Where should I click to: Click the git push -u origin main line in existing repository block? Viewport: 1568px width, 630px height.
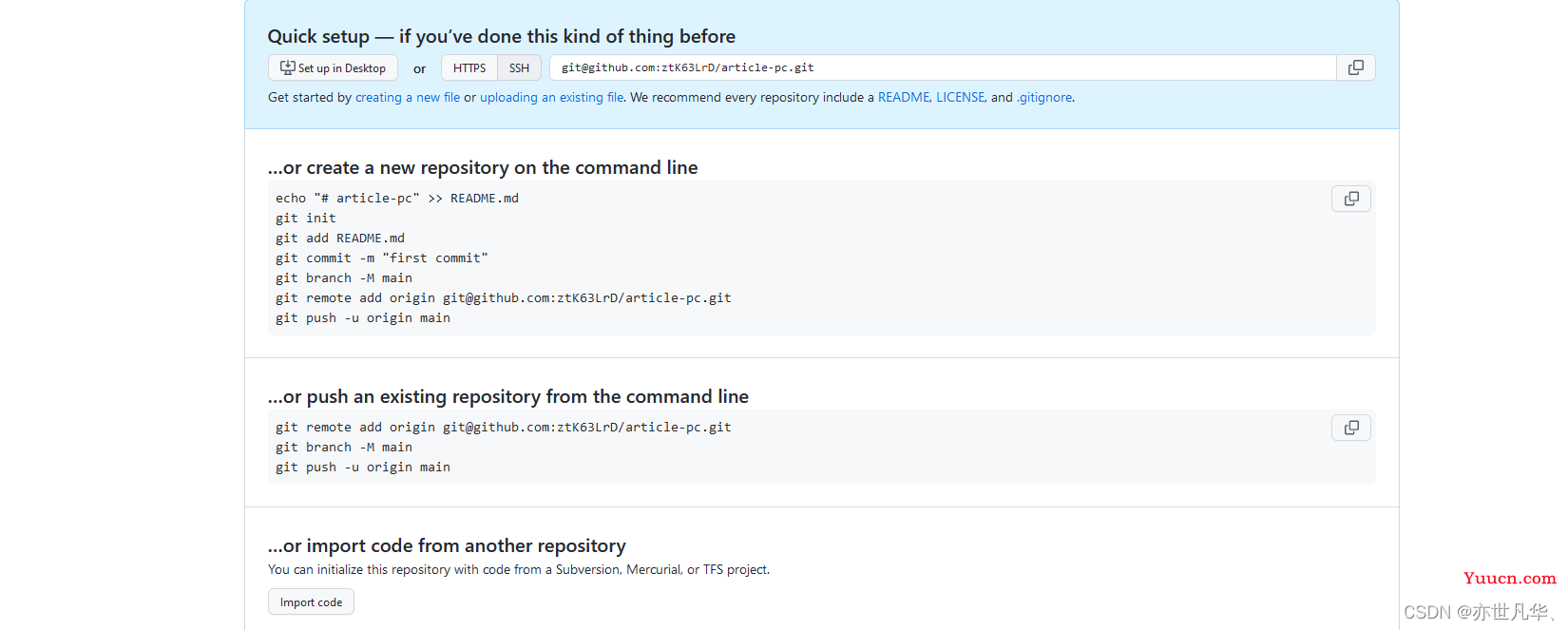[x=363, y=467]
